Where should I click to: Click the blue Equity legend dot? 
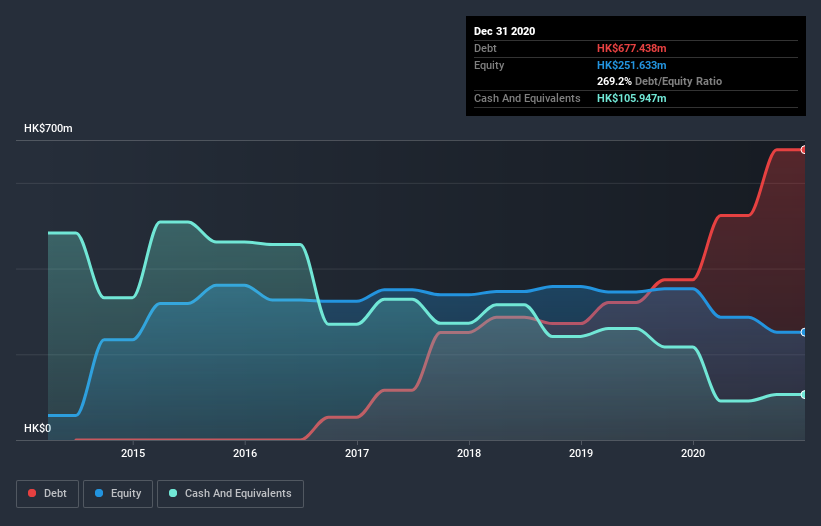tap(99, 493)
